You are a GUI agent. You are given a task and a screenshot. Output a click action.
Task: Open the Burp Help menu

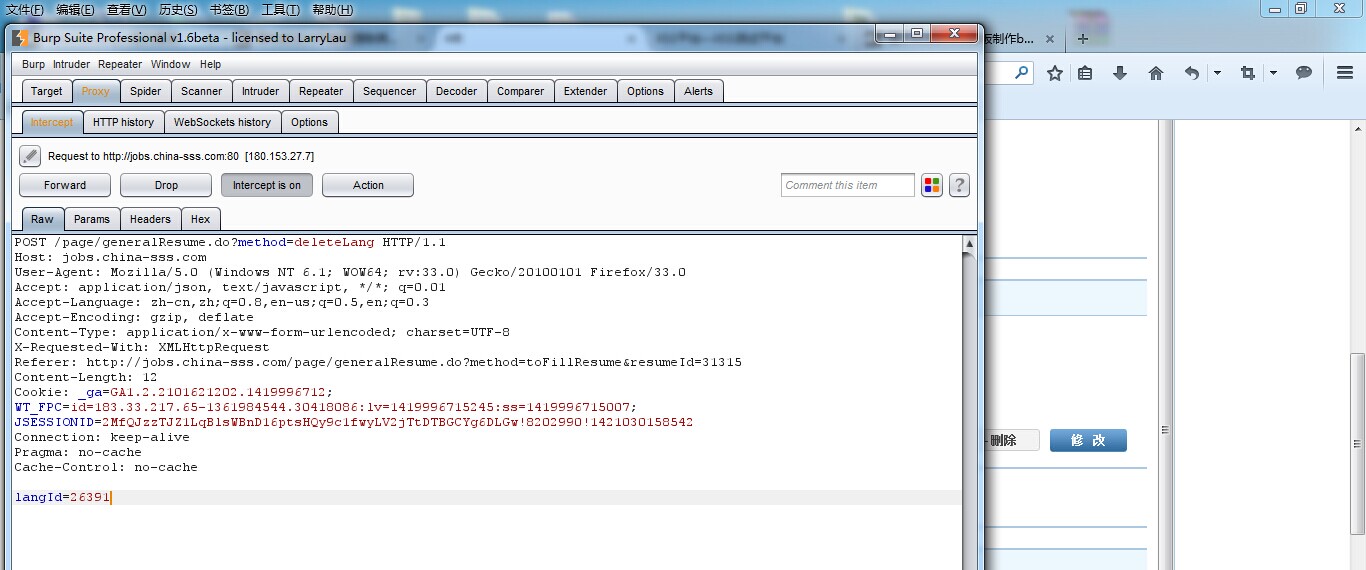210,64
